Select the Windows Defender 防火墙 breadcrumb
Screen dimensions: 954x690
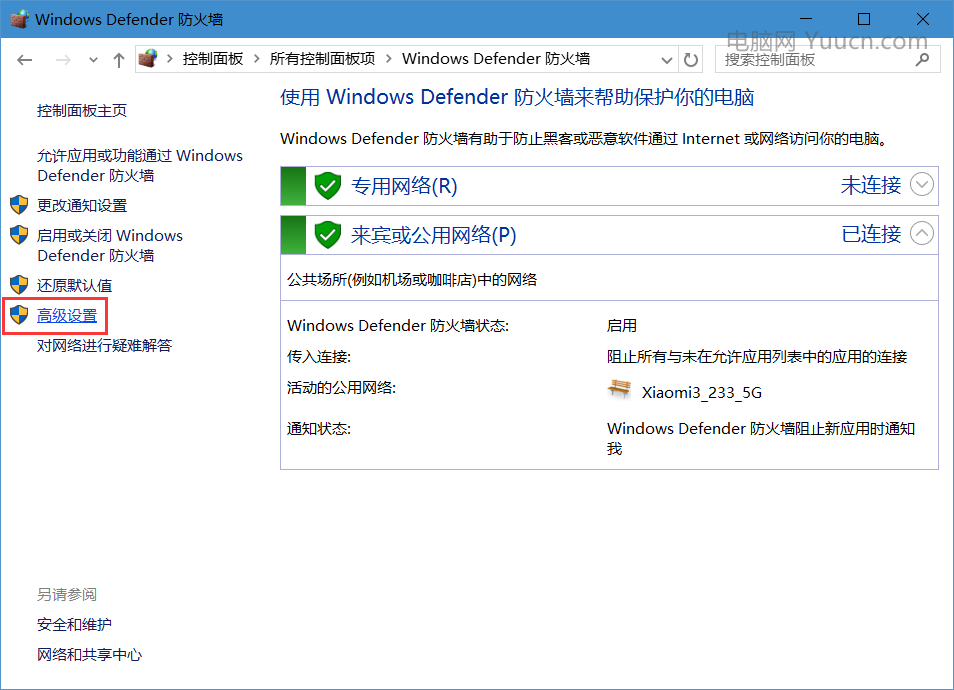click(x=496, y=58)
